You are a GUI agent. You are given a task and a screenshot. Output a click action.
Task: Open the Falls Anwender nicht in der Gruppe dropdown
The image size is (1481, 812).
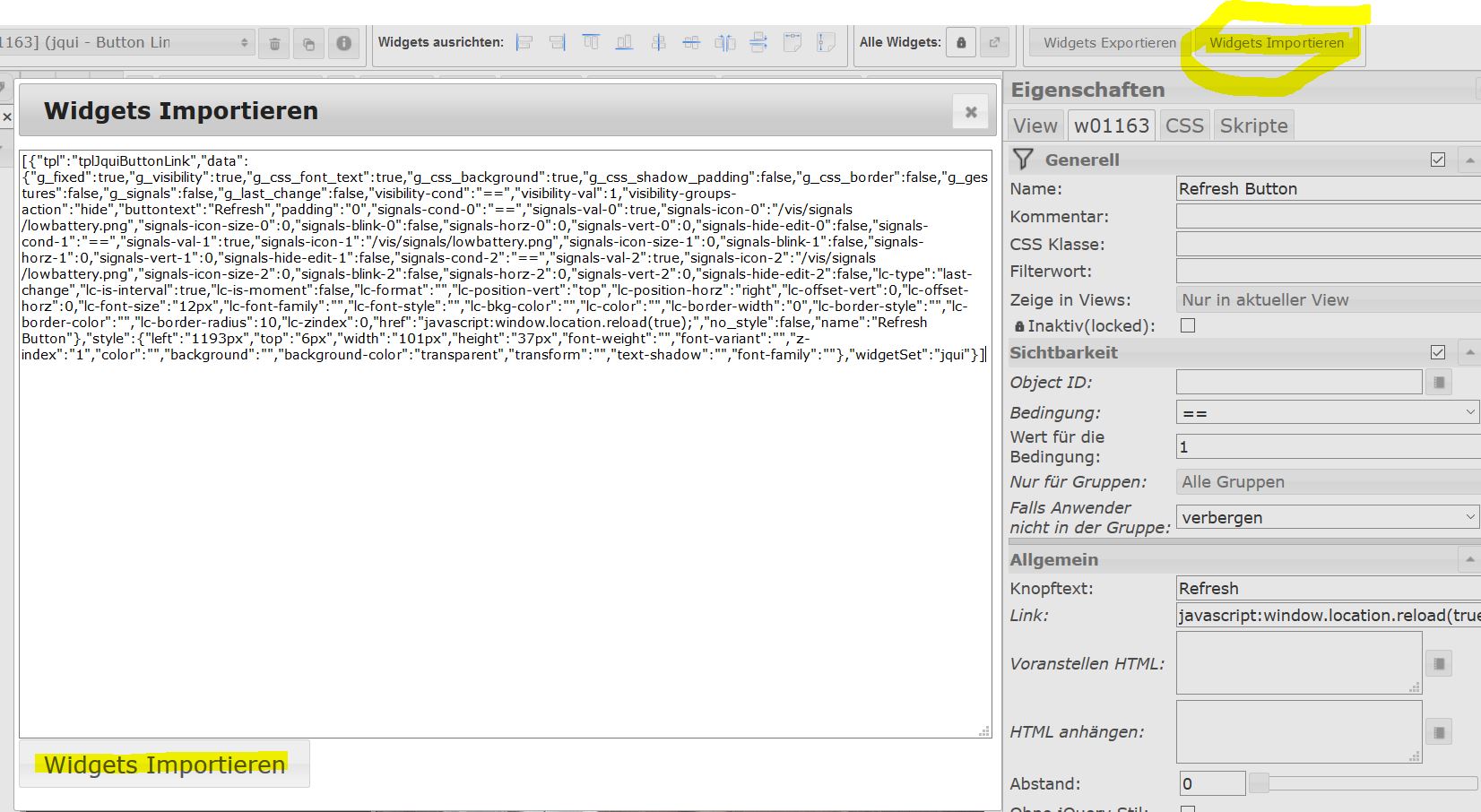click(1328, 517)
